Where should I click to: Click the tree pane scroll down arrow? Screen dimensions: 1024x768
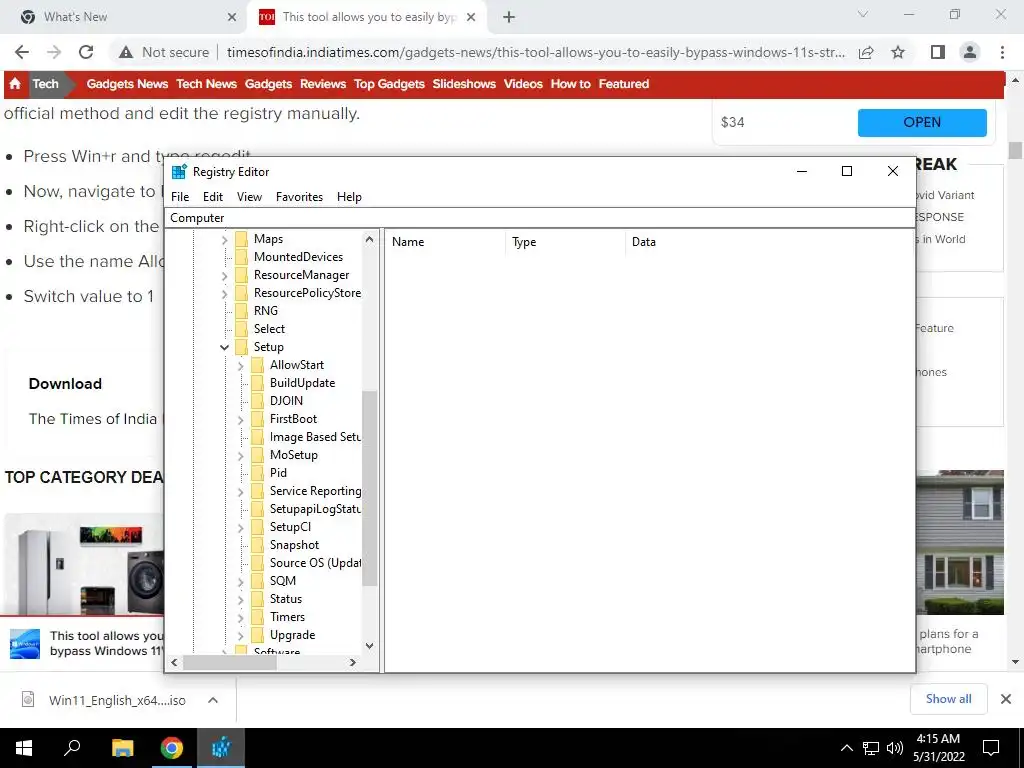pos(370,646)
